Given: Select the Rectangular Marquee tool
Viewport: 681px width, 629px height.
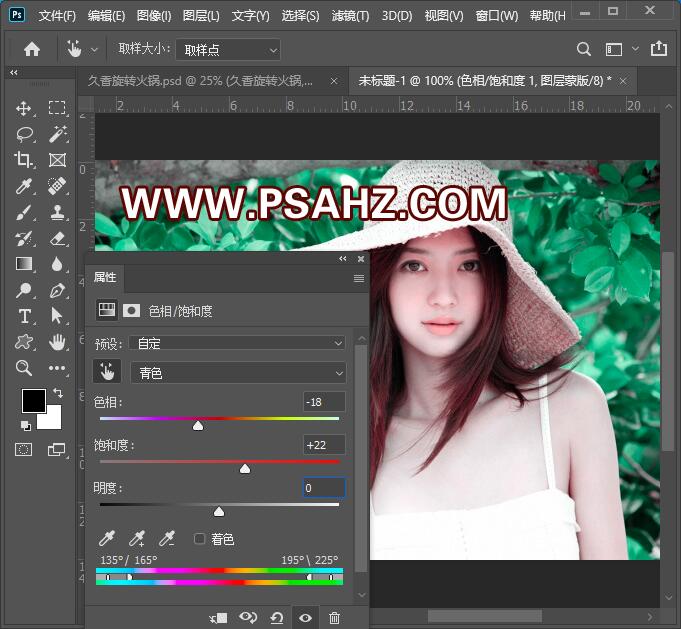Looking at the screenshot, I should coord(57,108).
